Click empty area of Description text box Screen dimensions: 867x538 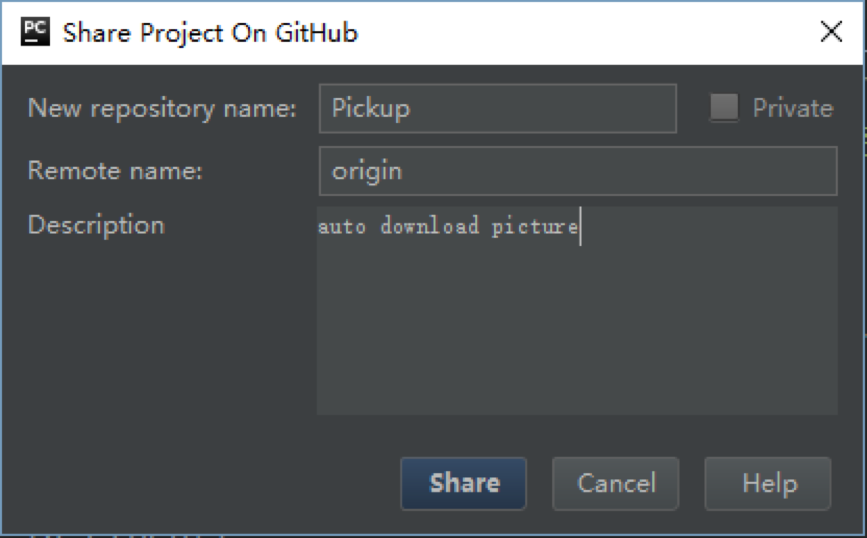tap(577, 332)
